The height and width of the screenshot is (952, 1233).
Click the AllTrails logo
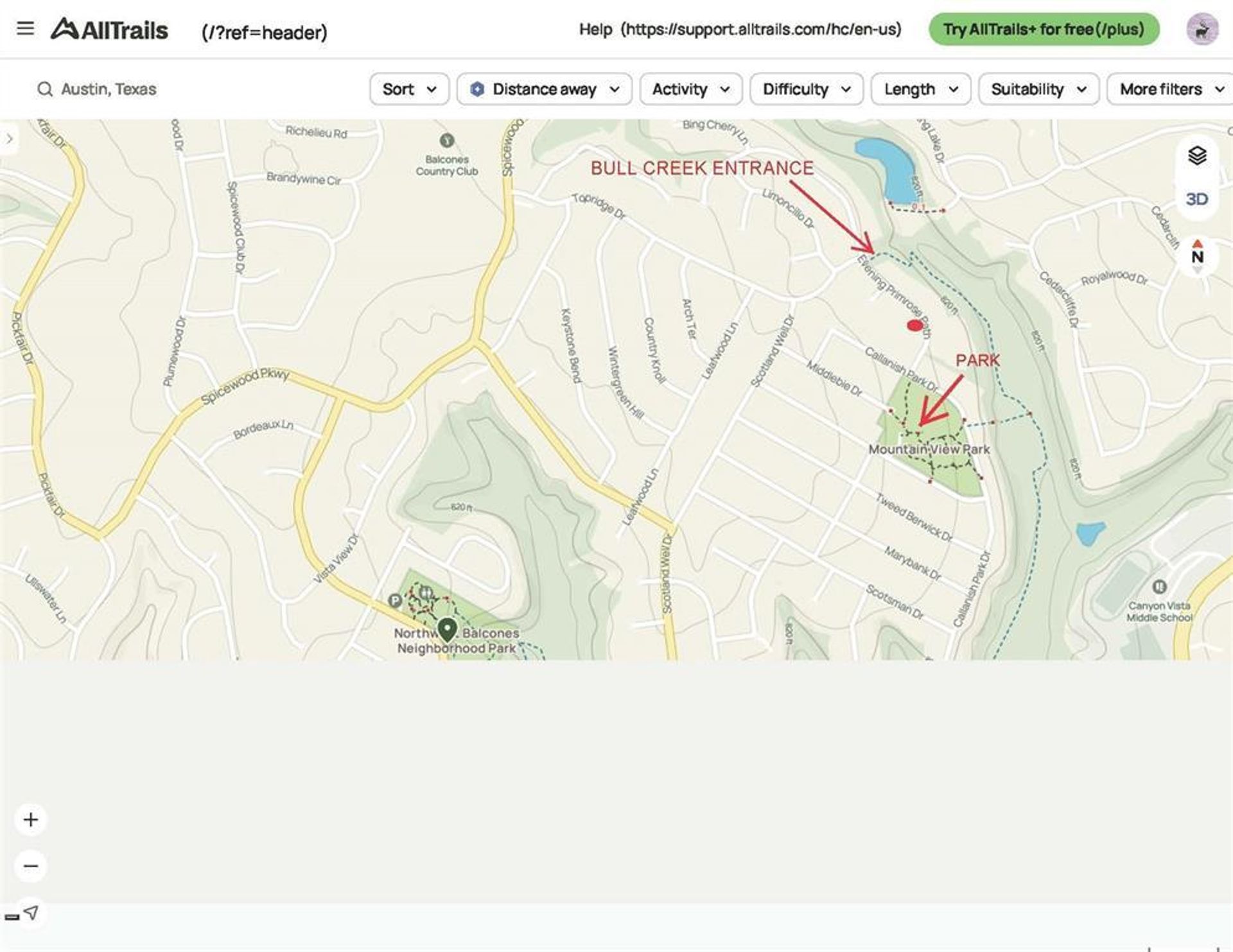(110, 30)
